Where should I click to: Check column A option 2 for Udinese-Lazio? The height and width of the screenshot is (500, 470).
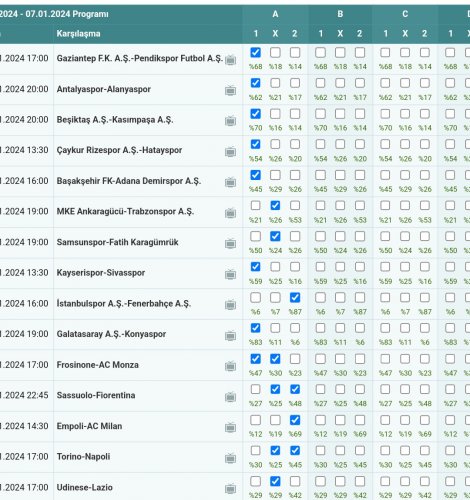coord(295,481)
